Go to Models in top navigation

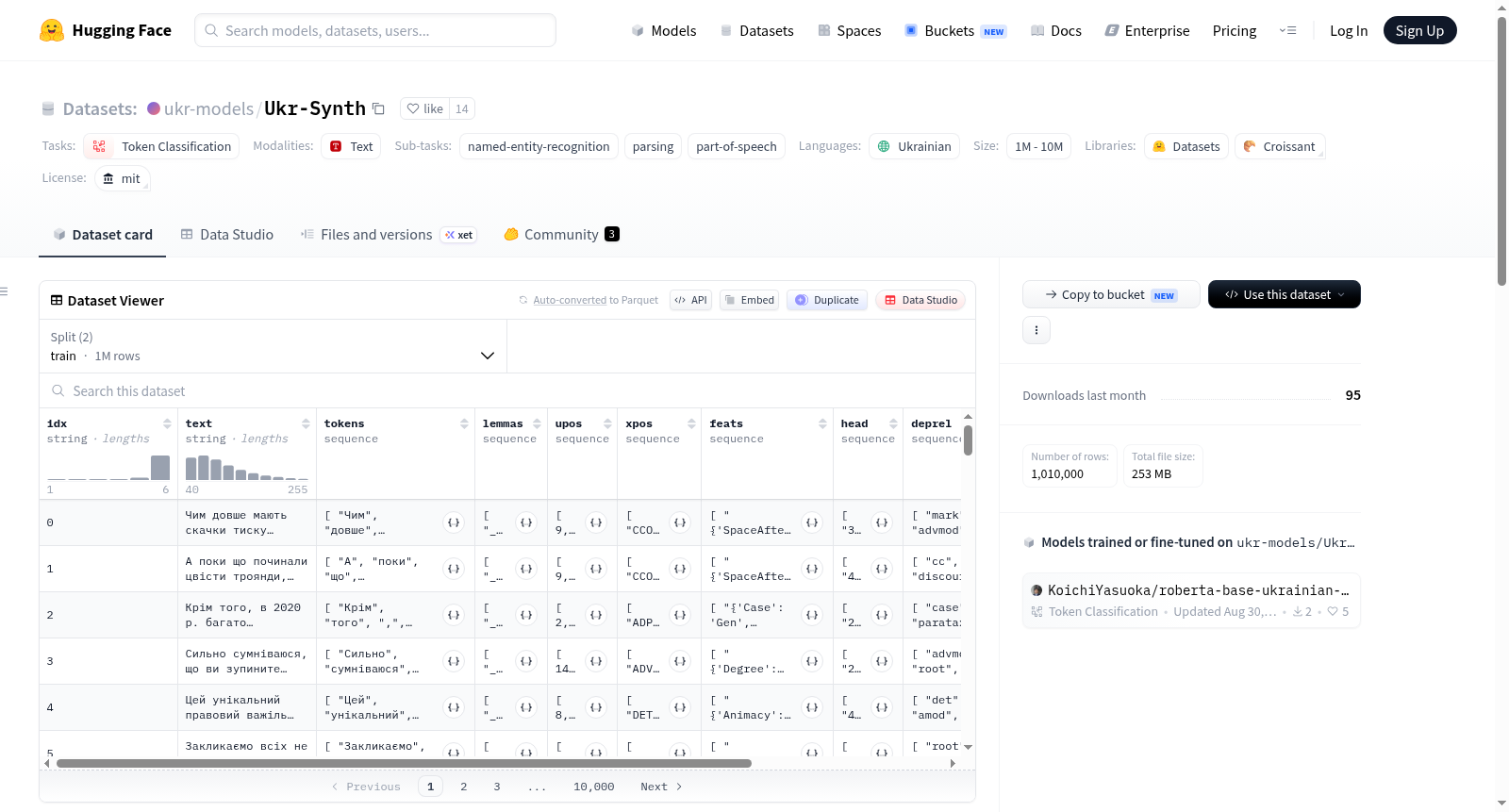664,30
